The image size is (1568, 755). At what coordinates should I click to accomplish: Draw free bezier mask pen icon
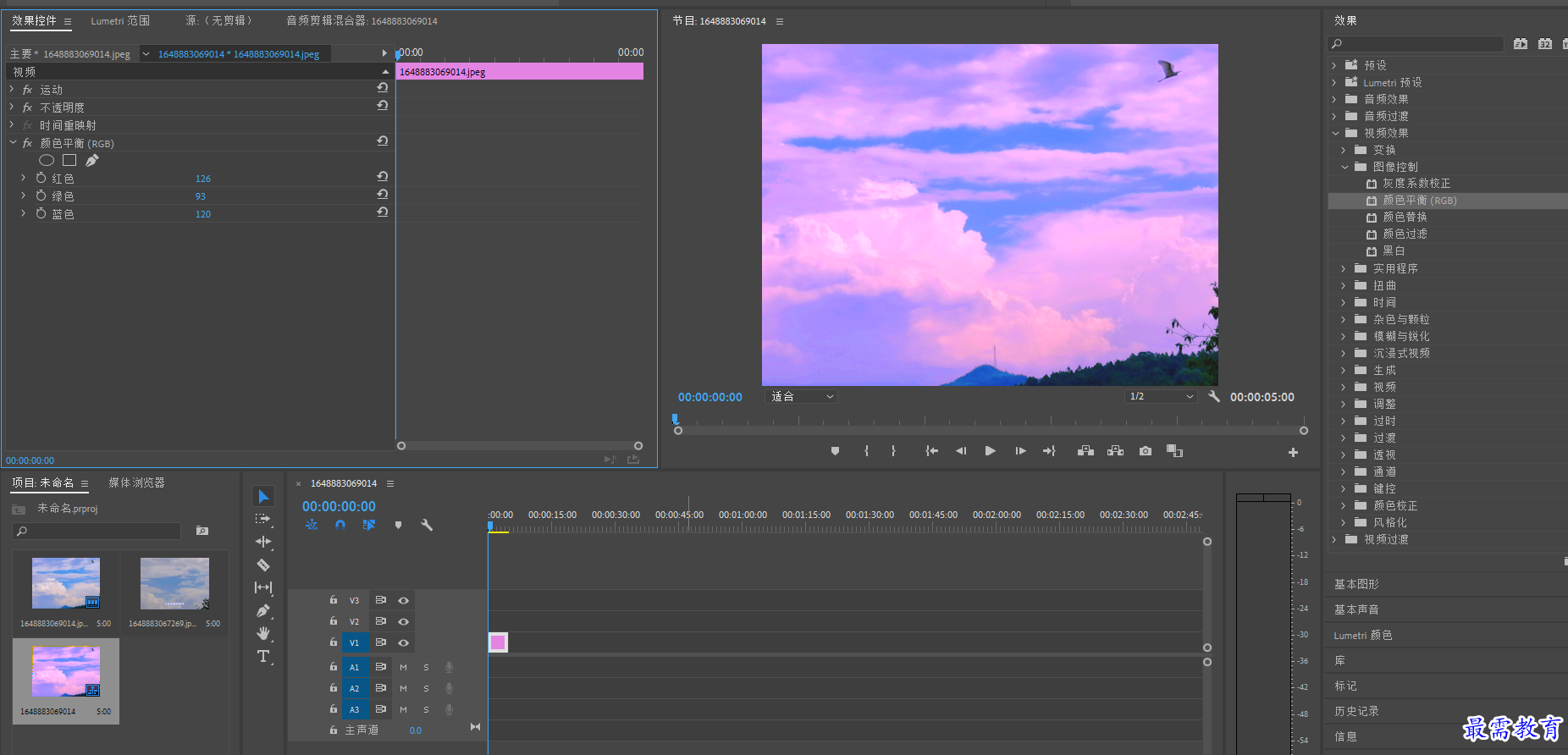pos(92,160)
